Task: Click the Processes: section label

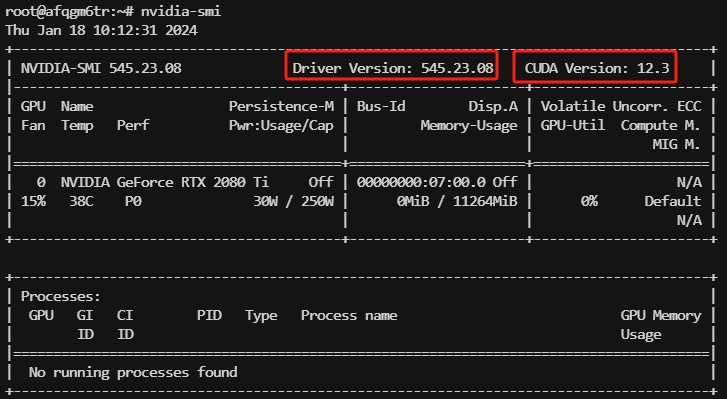Action: [x=60, y=296]
